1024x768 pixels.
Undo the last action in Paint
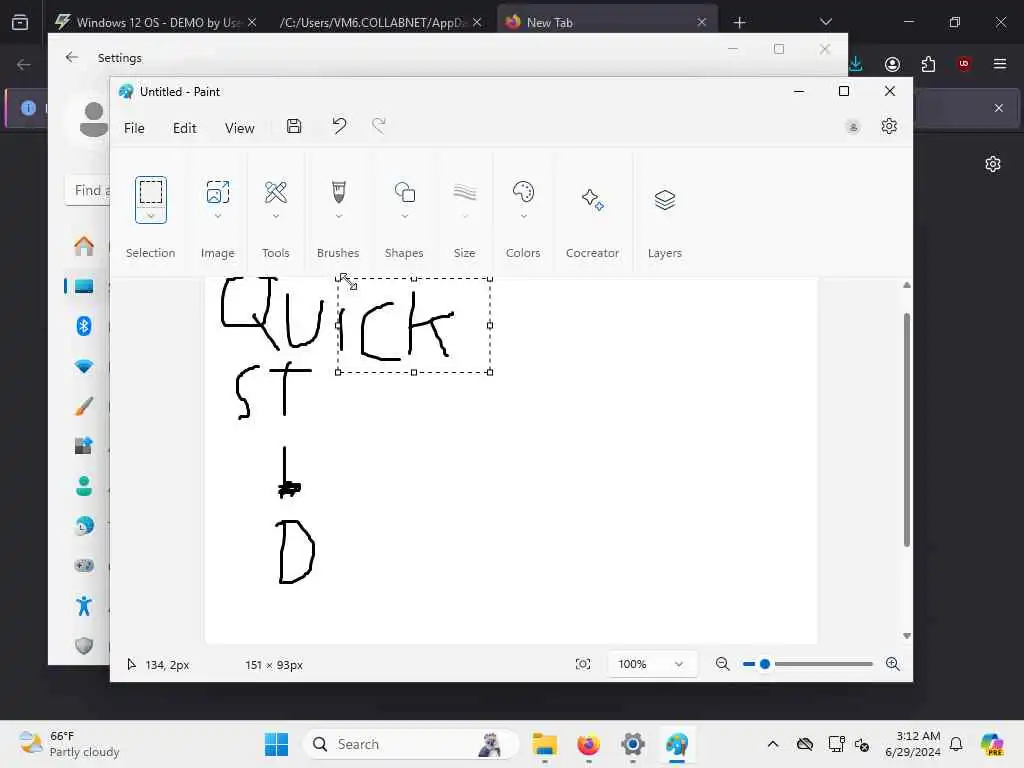pyautogui.click(x=339, y=125)
